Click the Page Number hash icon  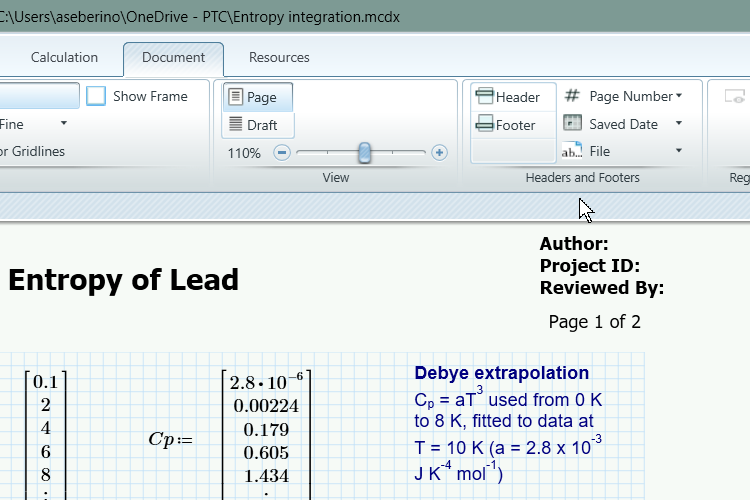pyautogui.click(x=573, y=96)
